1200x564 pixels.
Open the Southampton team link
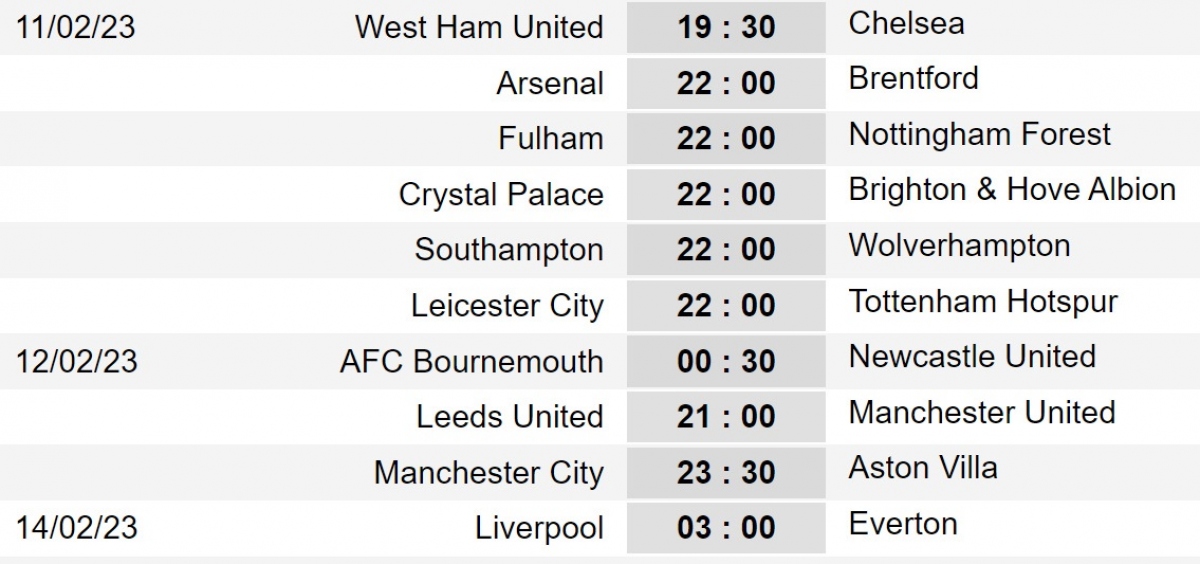(509, 250)
